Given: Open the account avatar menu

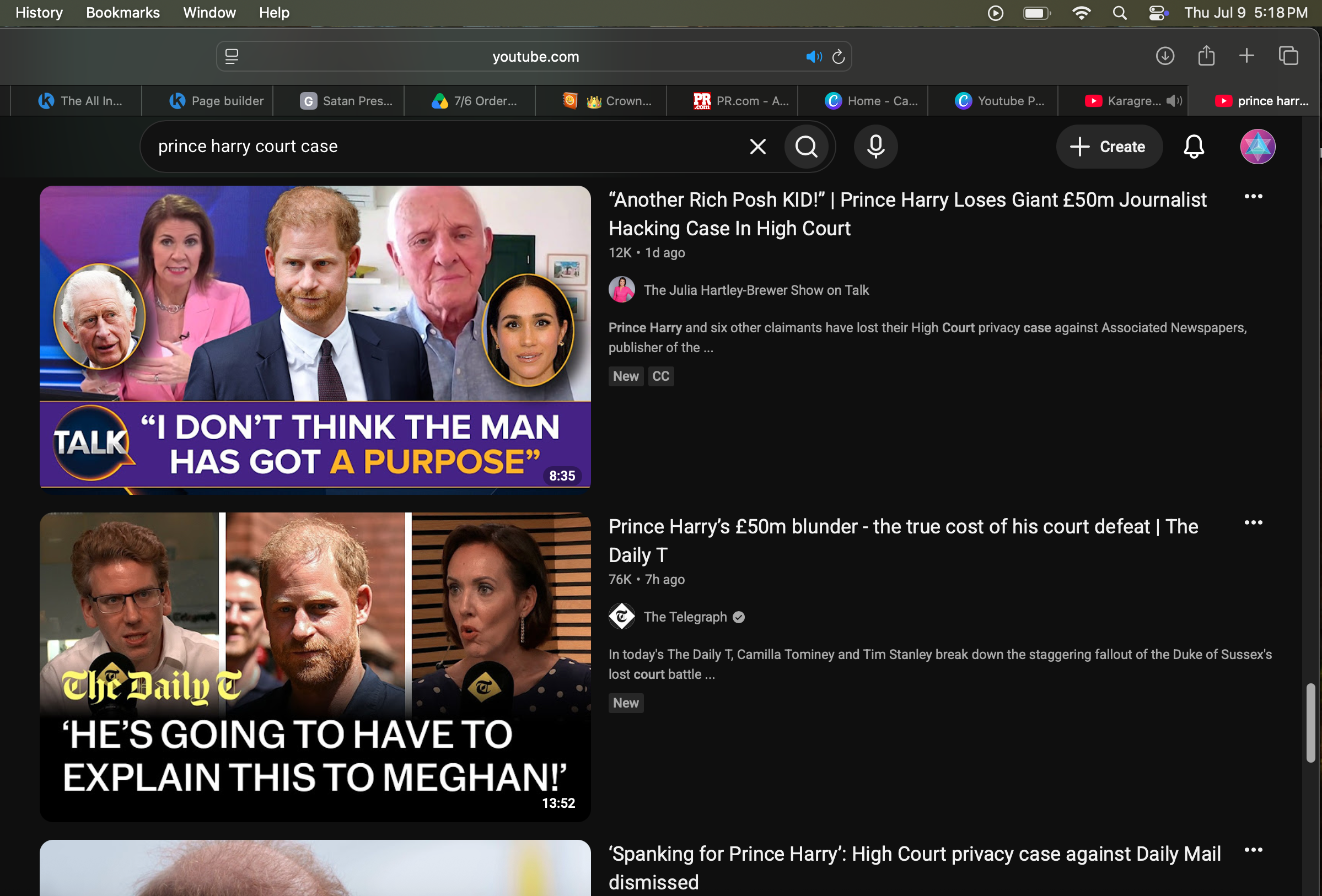Looking at the screenshot, I should coord(1257,147).
